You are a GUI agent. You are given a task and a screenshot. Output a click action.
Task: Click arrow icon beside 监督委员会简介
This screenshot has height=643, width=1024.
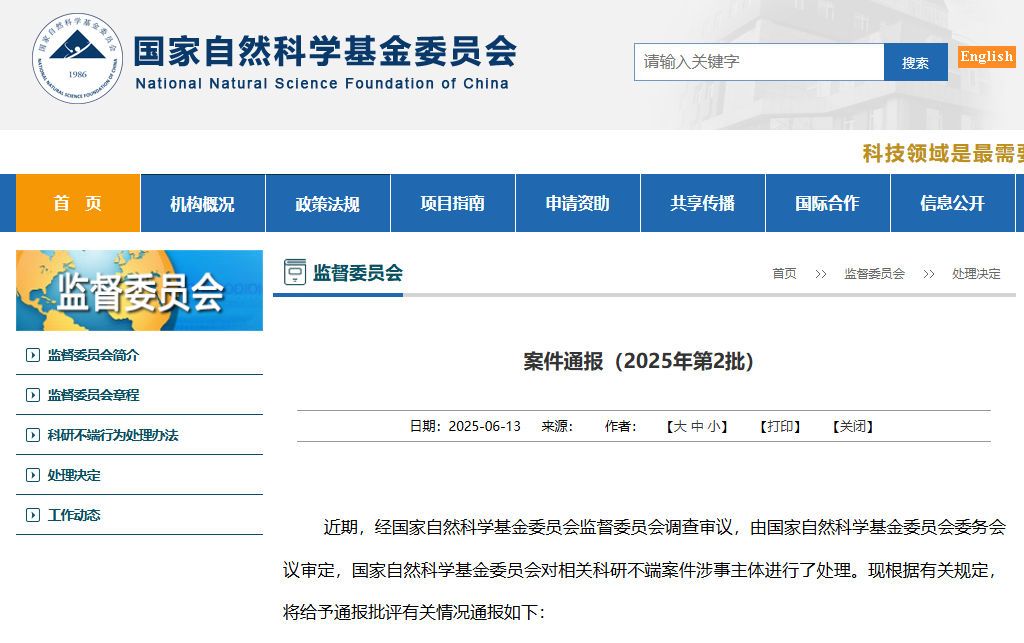point(32,355)
